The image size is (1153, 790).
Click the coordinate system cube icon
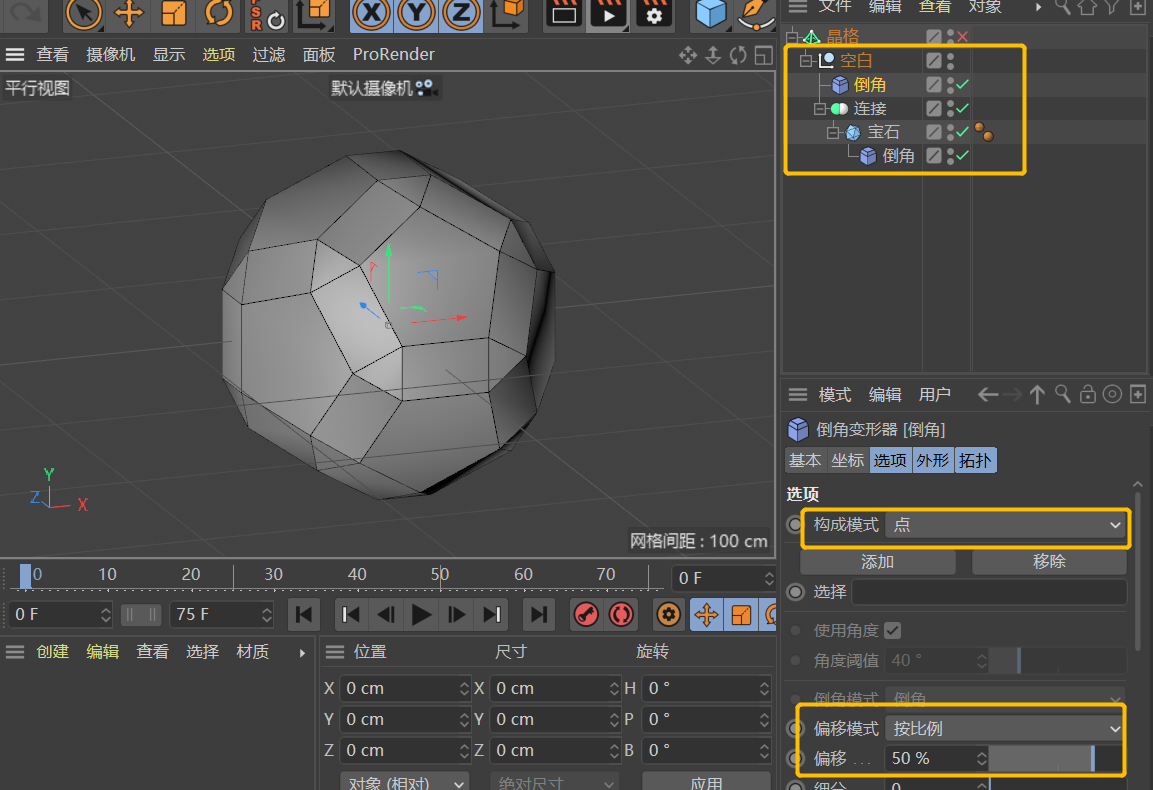(508, 13)
